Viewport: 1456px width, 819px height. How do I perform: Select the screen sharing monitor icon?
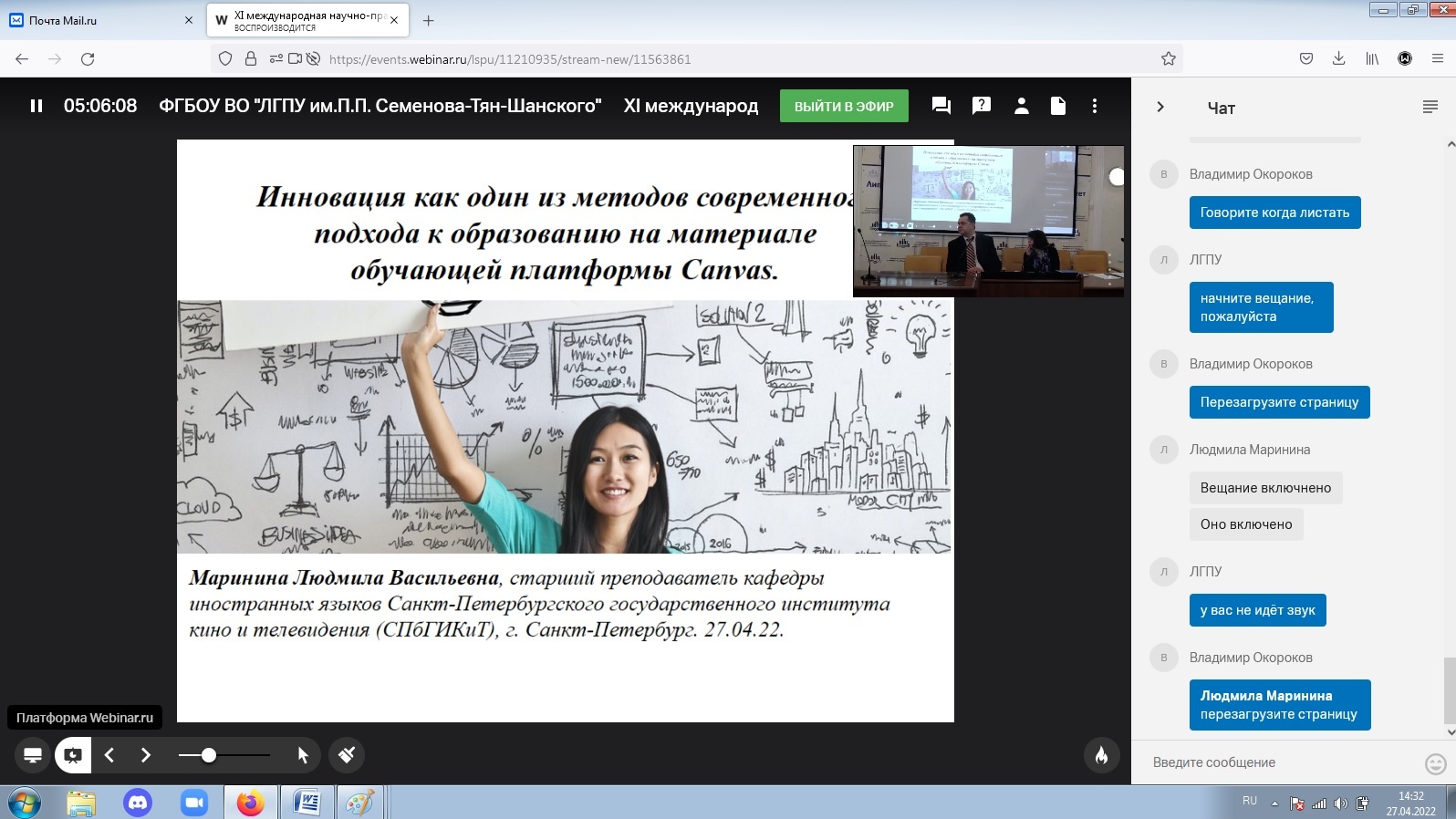pyautogui.click(x=33, y=755)
